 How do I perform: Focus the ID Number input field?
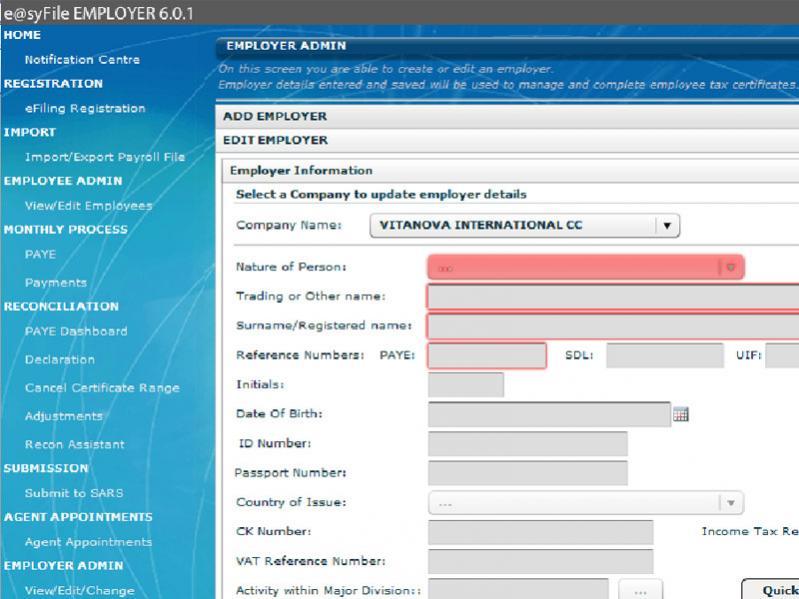pyautogui.click(x=527, y=444)
